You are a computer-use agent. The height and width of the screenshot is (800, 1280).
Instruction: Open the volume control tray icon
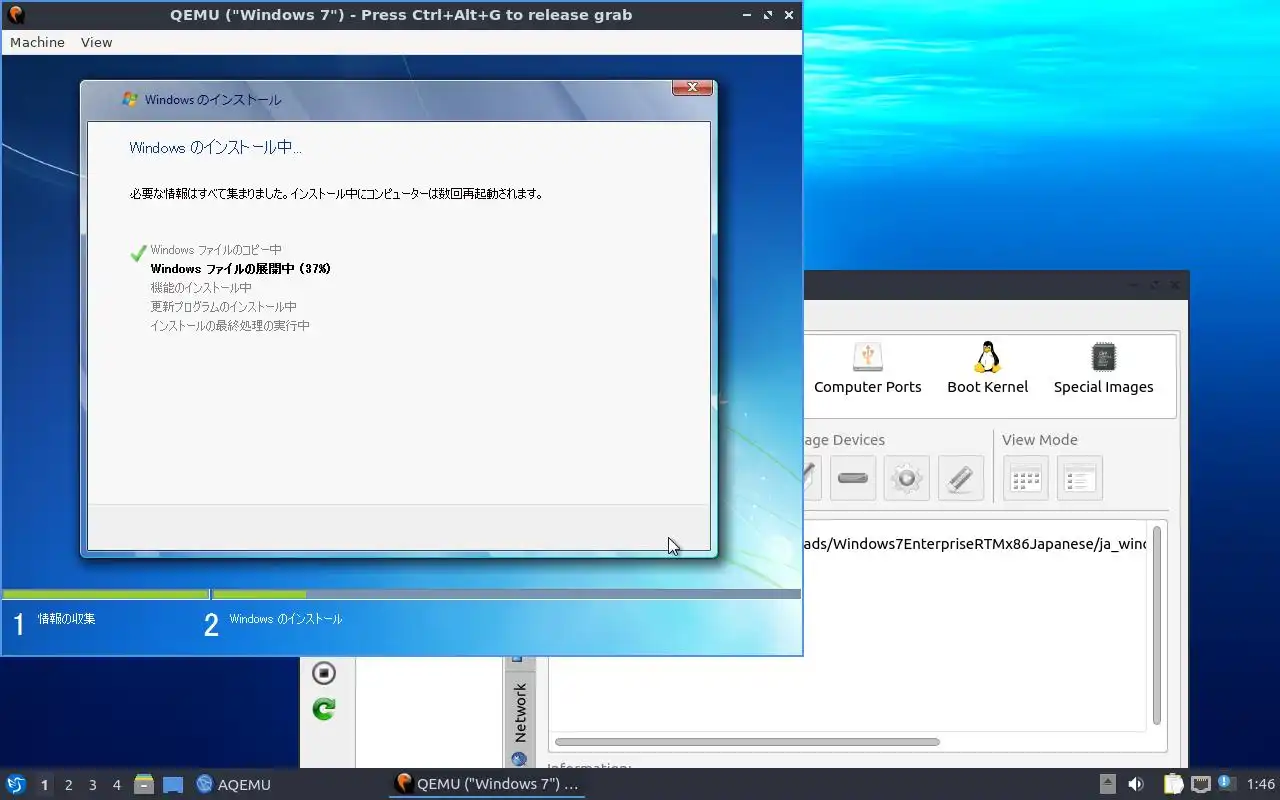[1136, 784]
